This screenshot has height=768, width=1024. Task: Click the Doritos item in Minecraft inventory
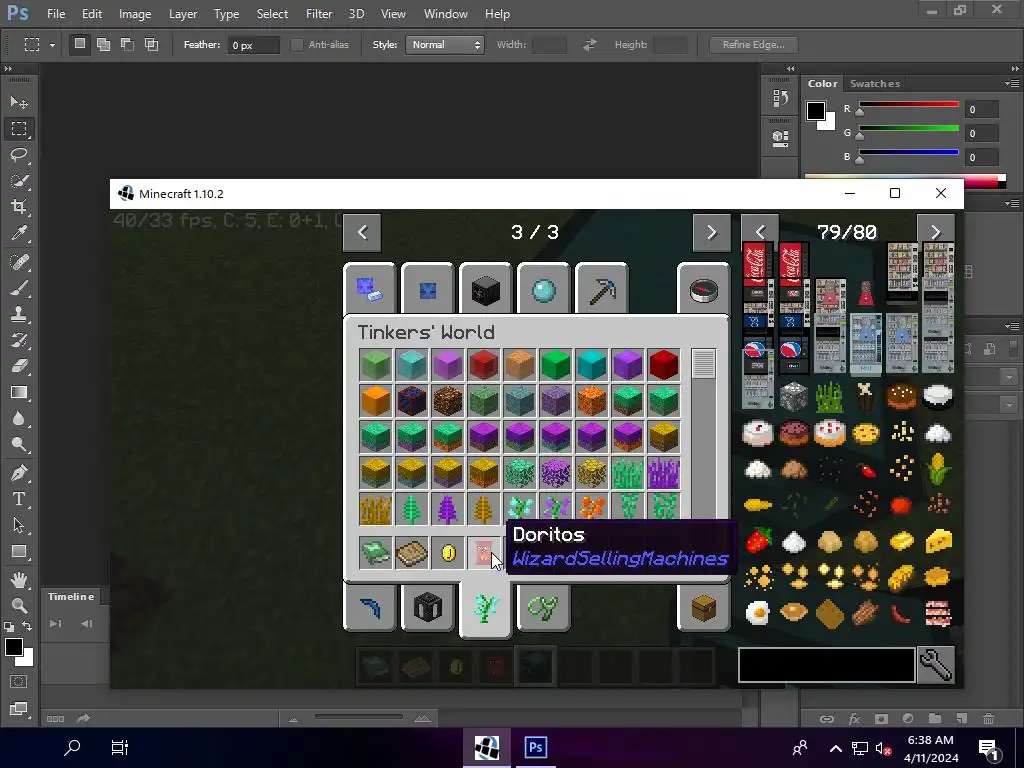click(483, 553)
